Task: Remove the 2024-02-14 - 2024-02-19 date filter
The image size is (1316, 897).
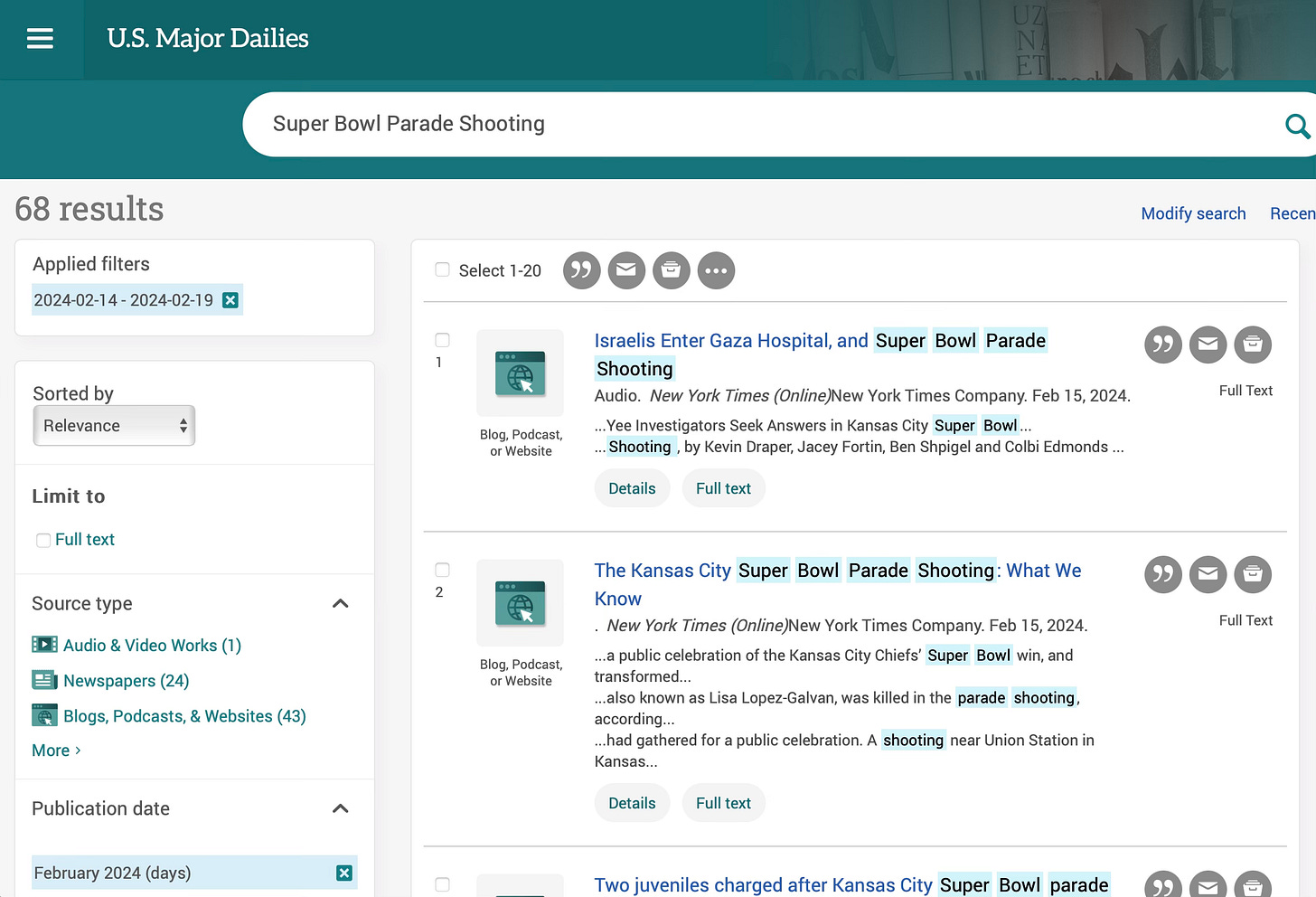Action: point(230,300)
